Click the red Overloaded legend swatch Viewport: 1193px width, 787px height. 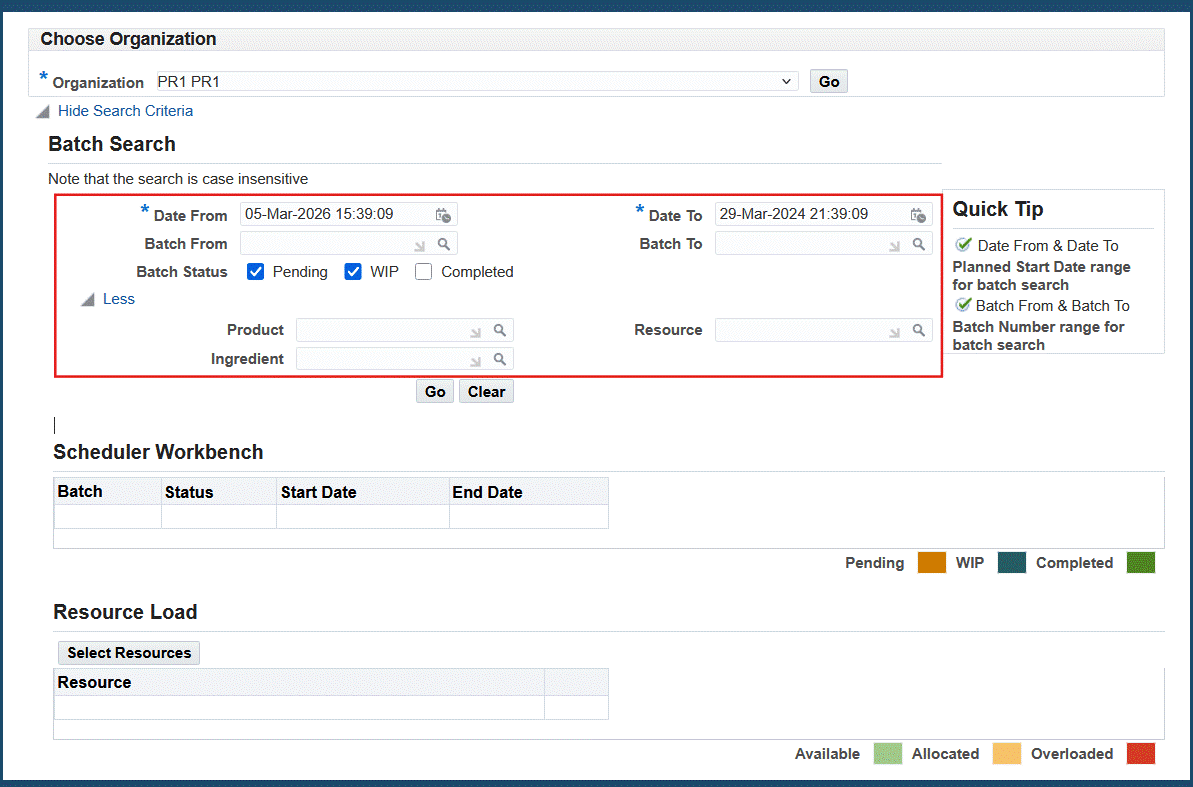[1141, 754]
